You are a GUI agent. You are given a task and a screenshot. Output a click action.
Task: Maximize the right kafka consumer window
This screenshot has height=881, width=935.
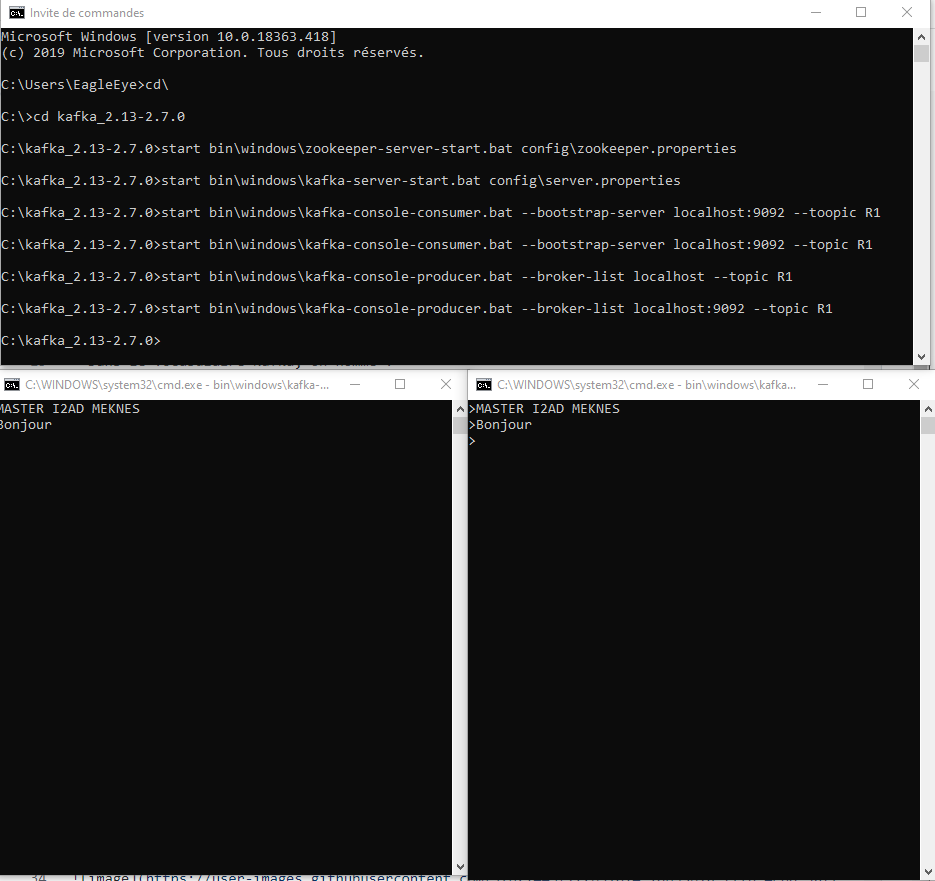click(868, 384)
